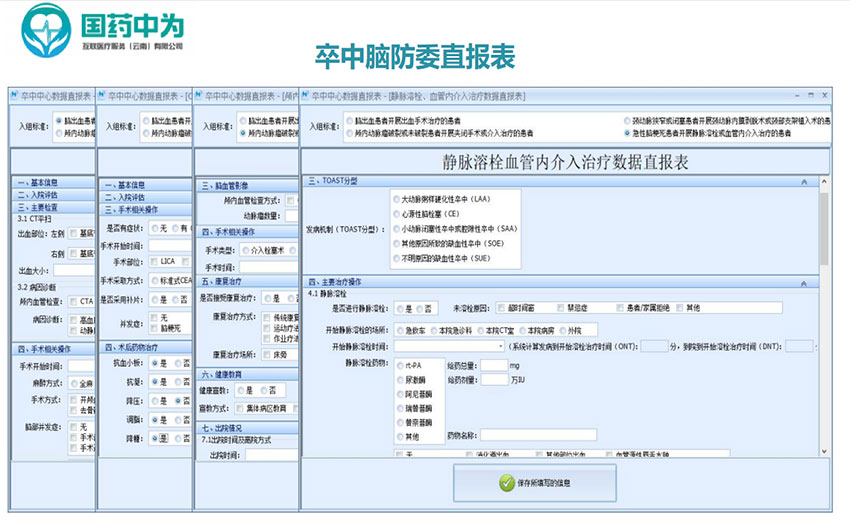Screen dimensions: 850x520
Task: Check LICA for 手术部位 in second window
Action: 154,261
